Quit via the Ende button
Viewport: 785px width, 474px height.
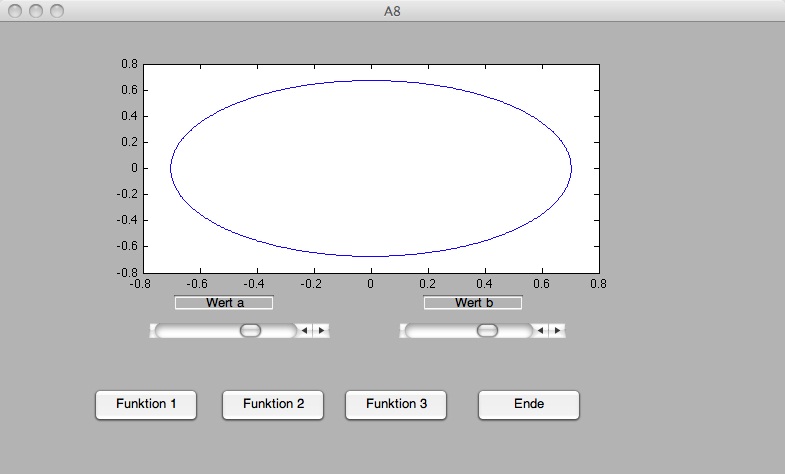(x=529, y=404)
